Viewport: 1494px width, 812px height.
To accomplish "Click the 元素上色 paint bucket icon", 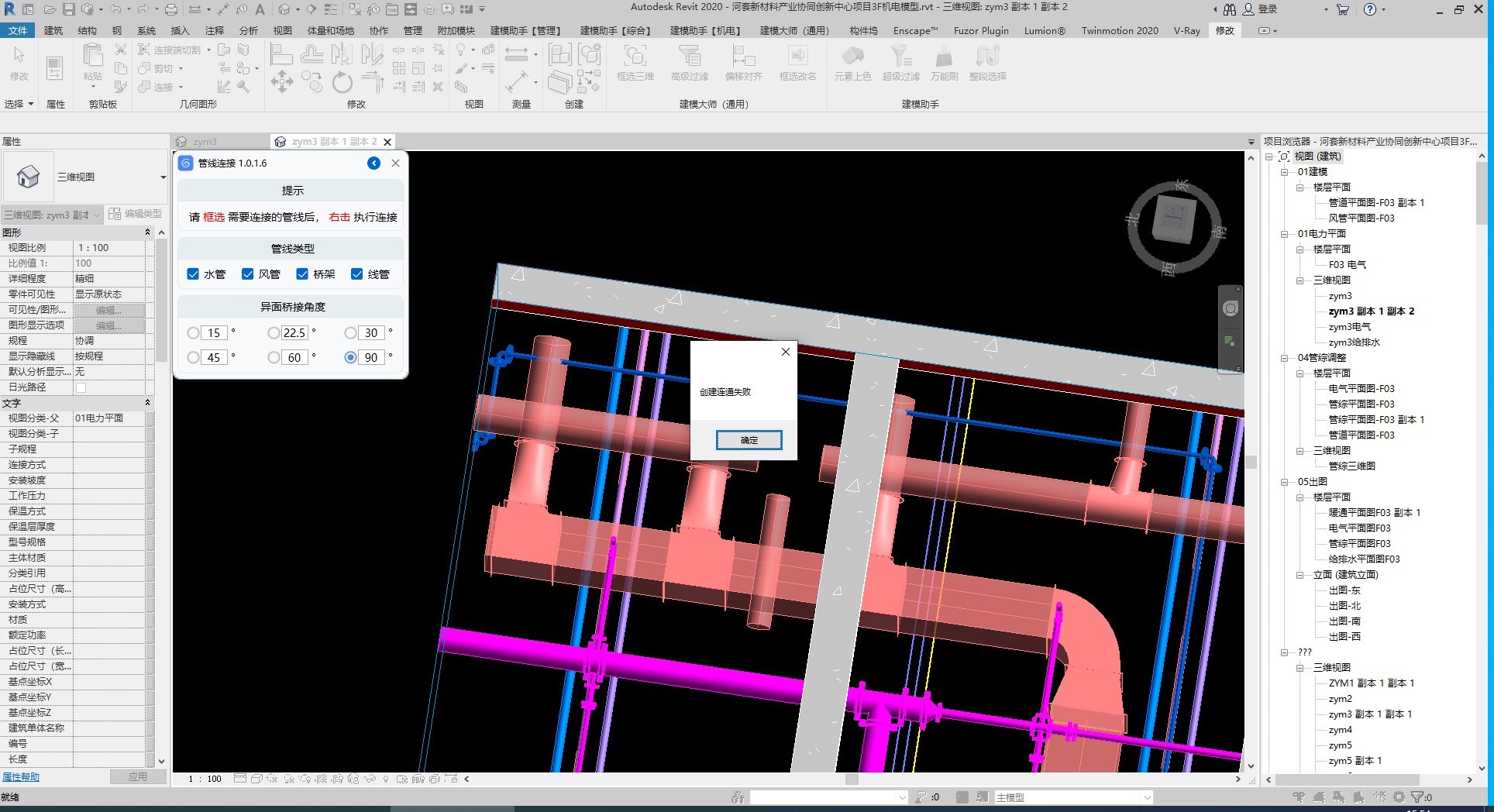I will tap(852, 57).
